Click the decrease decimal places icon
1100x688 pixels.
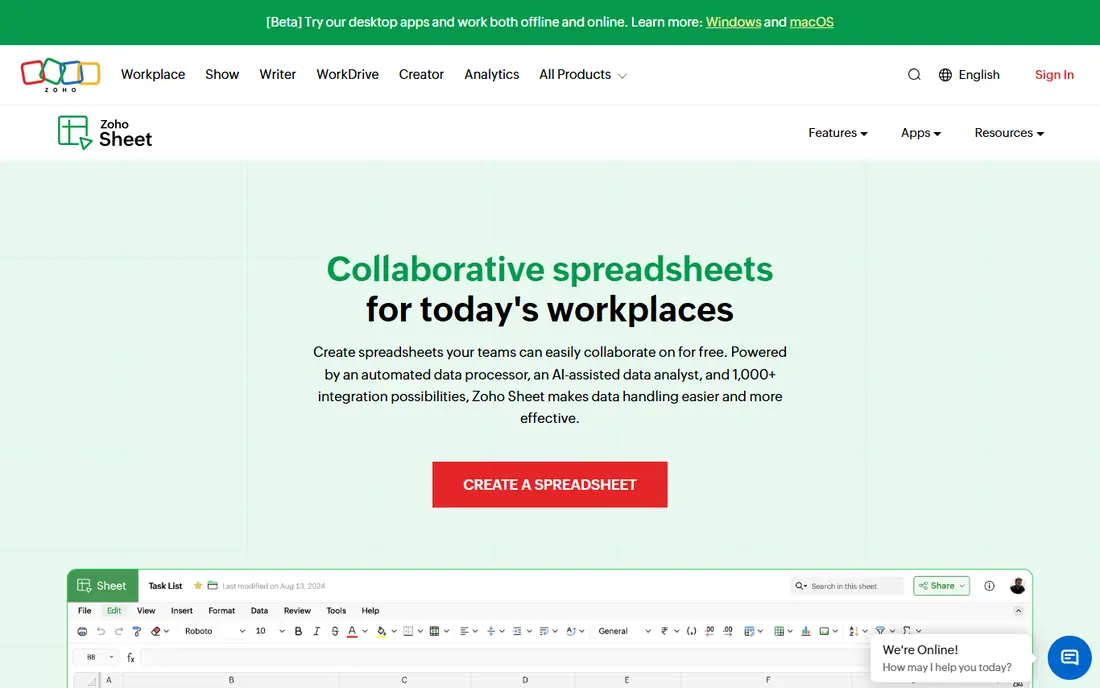coord(709,631)
